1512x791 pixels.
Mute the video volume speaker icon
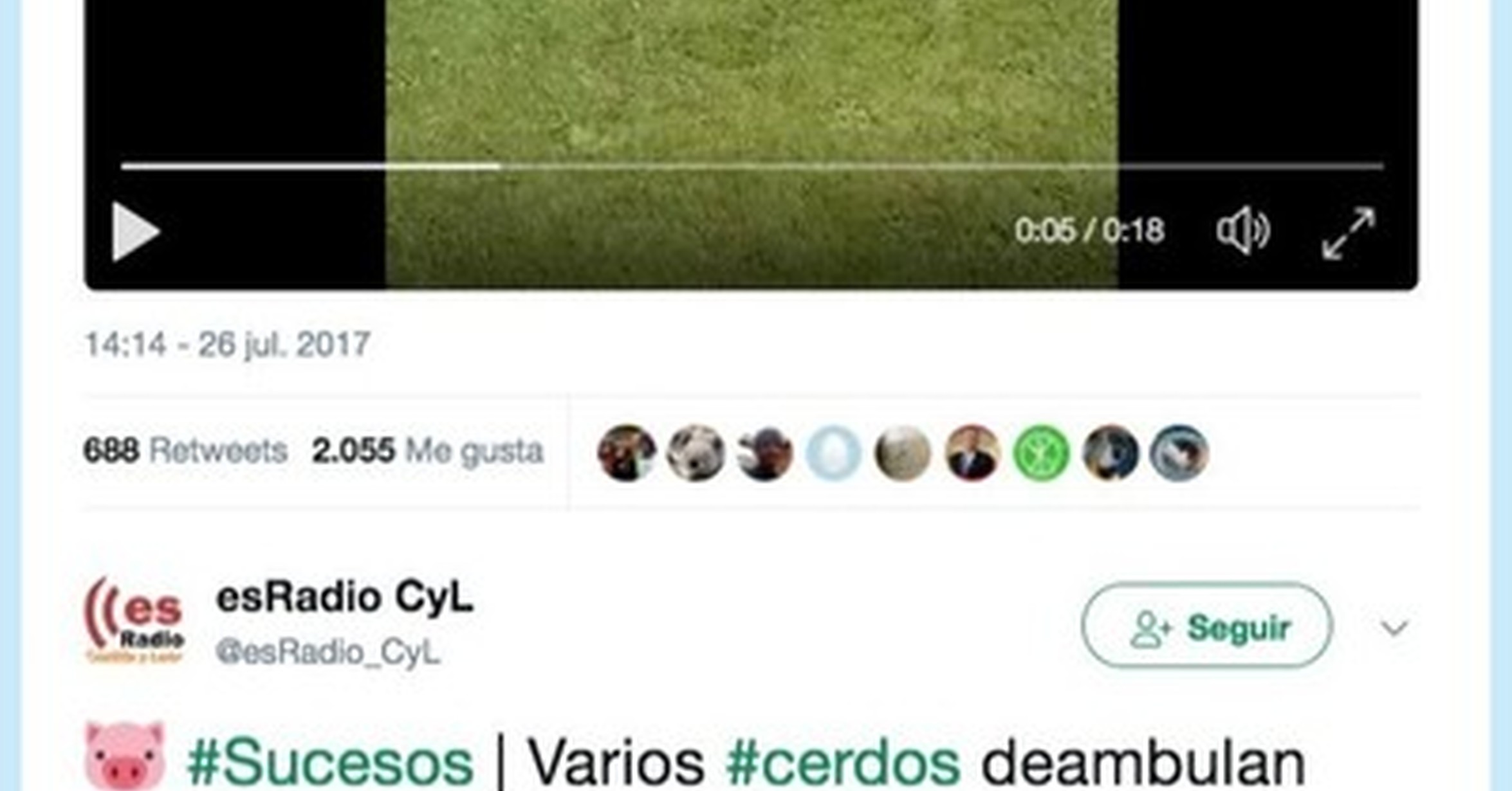[1243, 231]
